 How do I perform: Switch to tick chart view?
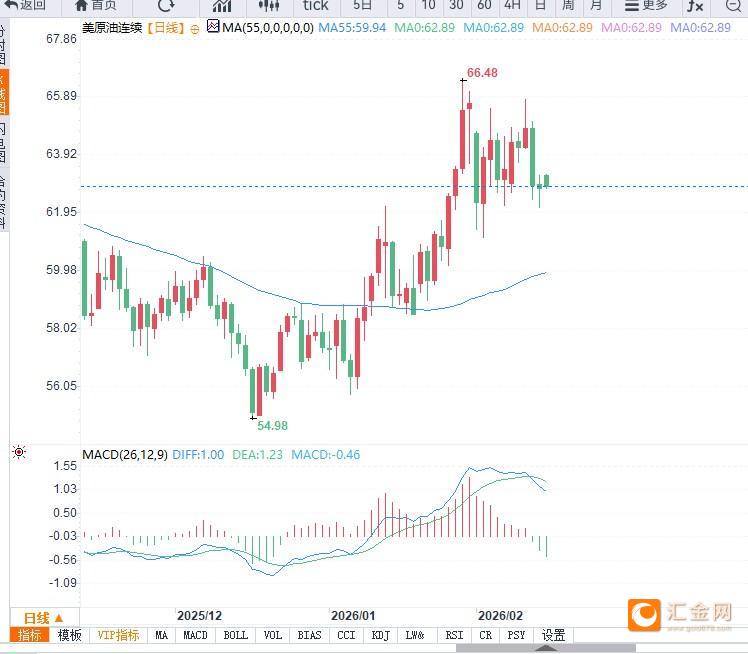[x=315, y=5]
